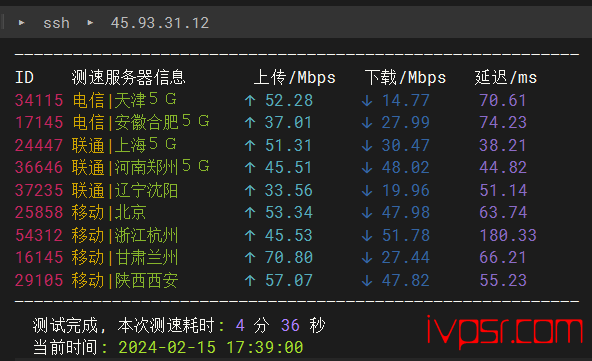Screen dimensions: 592x361
Task: Click the arrow icon before ssh
Action: click(x=22, y=23)
